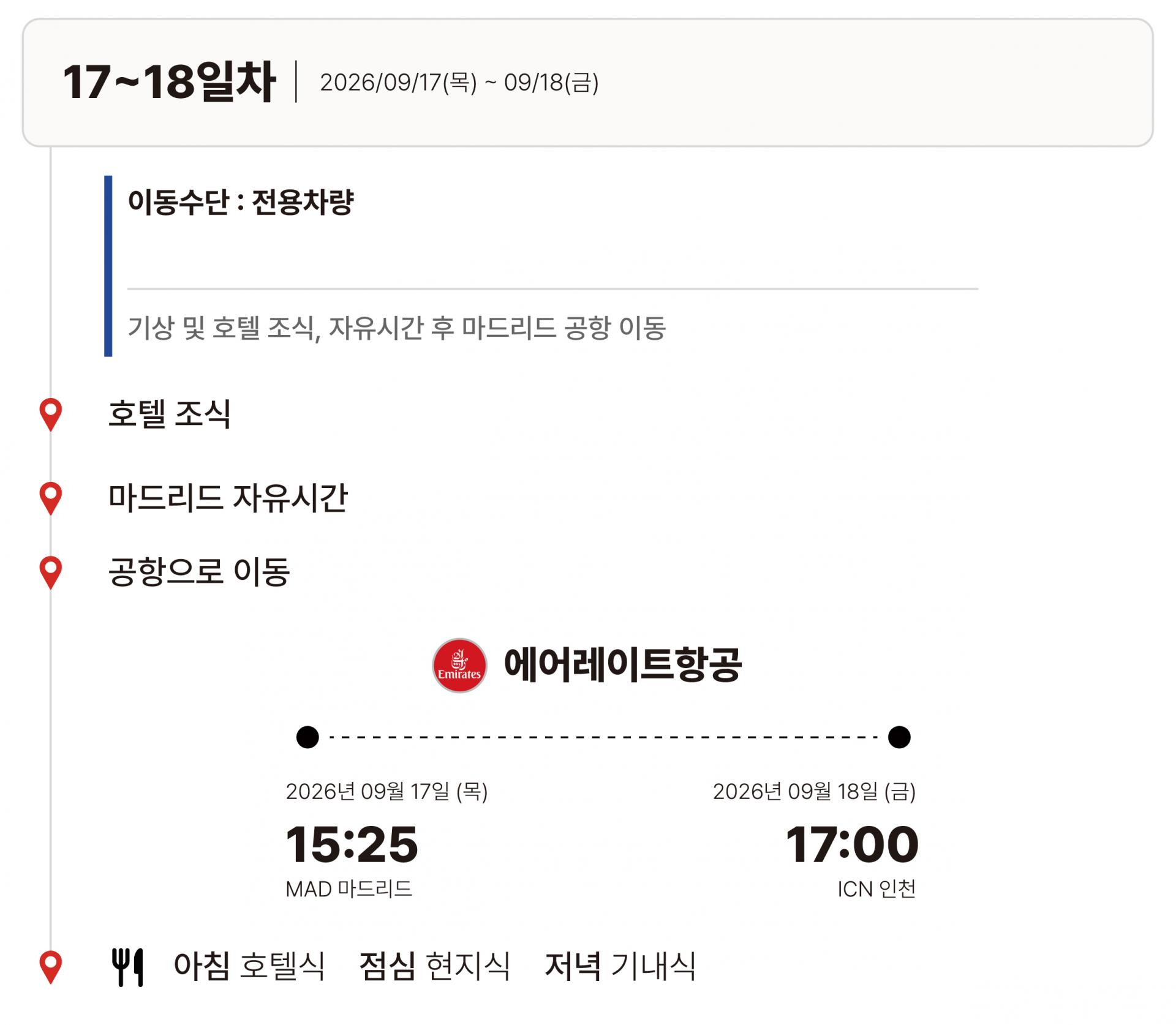This screenshot has height=1025, width=1176.
Task: Click the red pin beside the meal row
Action: [x=51, y=966]
